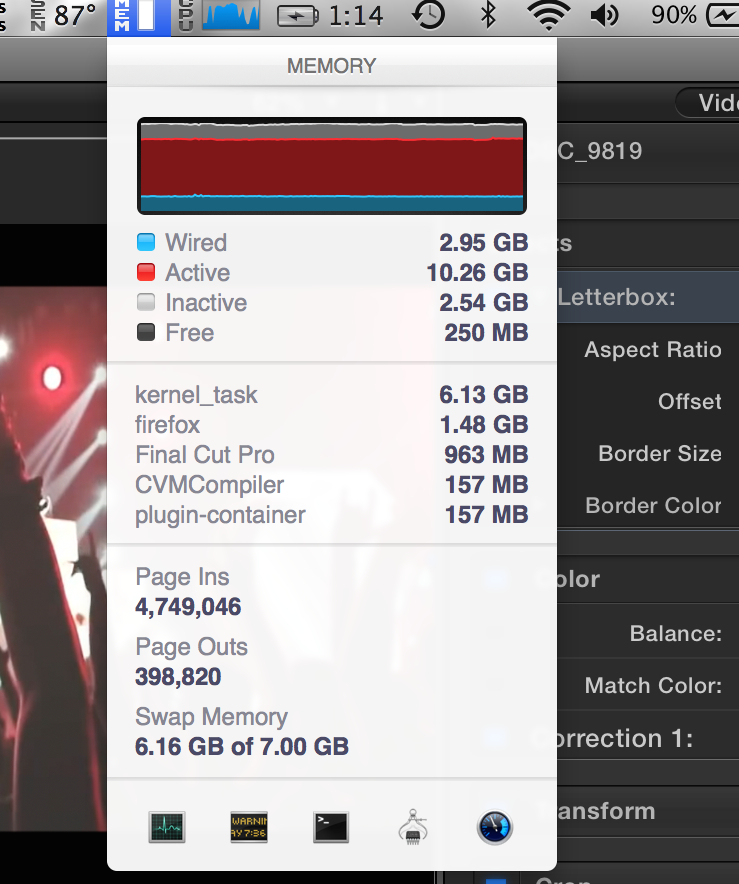
Task: Click the red Active color square
Action: pyautogui.click(x=146, y=272)
